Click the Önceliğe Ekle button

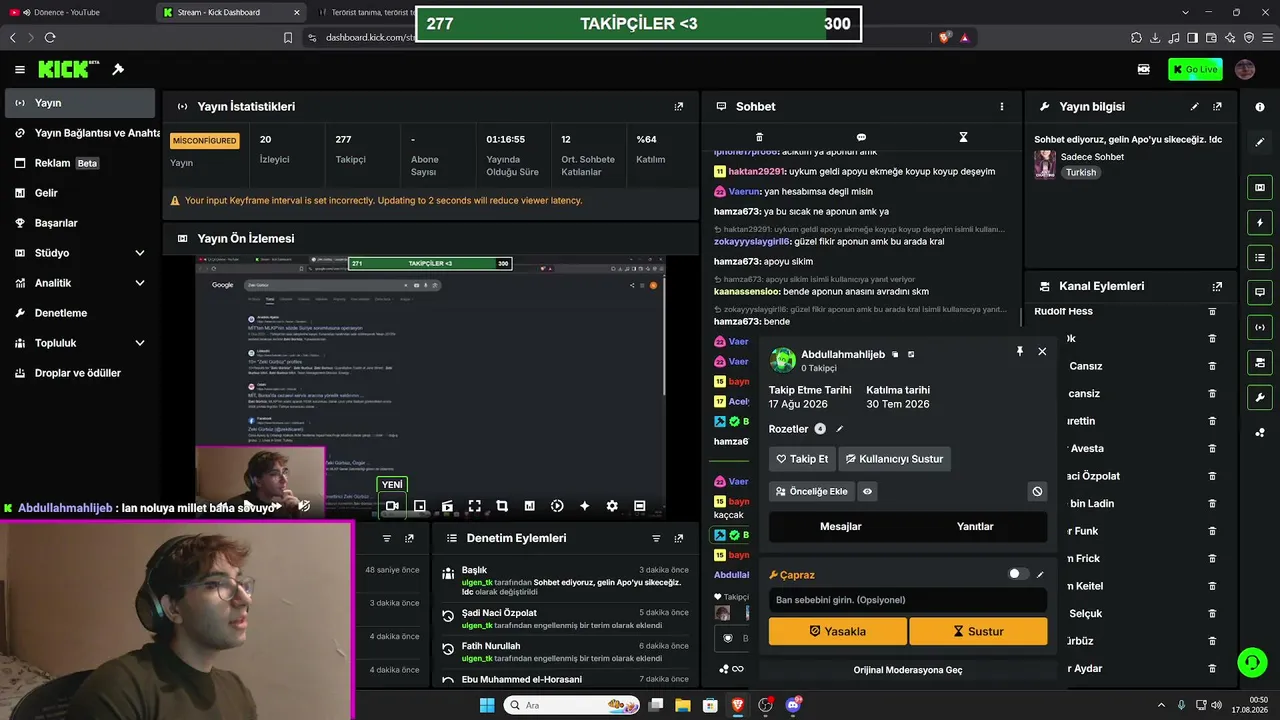[x=811, y=491]
